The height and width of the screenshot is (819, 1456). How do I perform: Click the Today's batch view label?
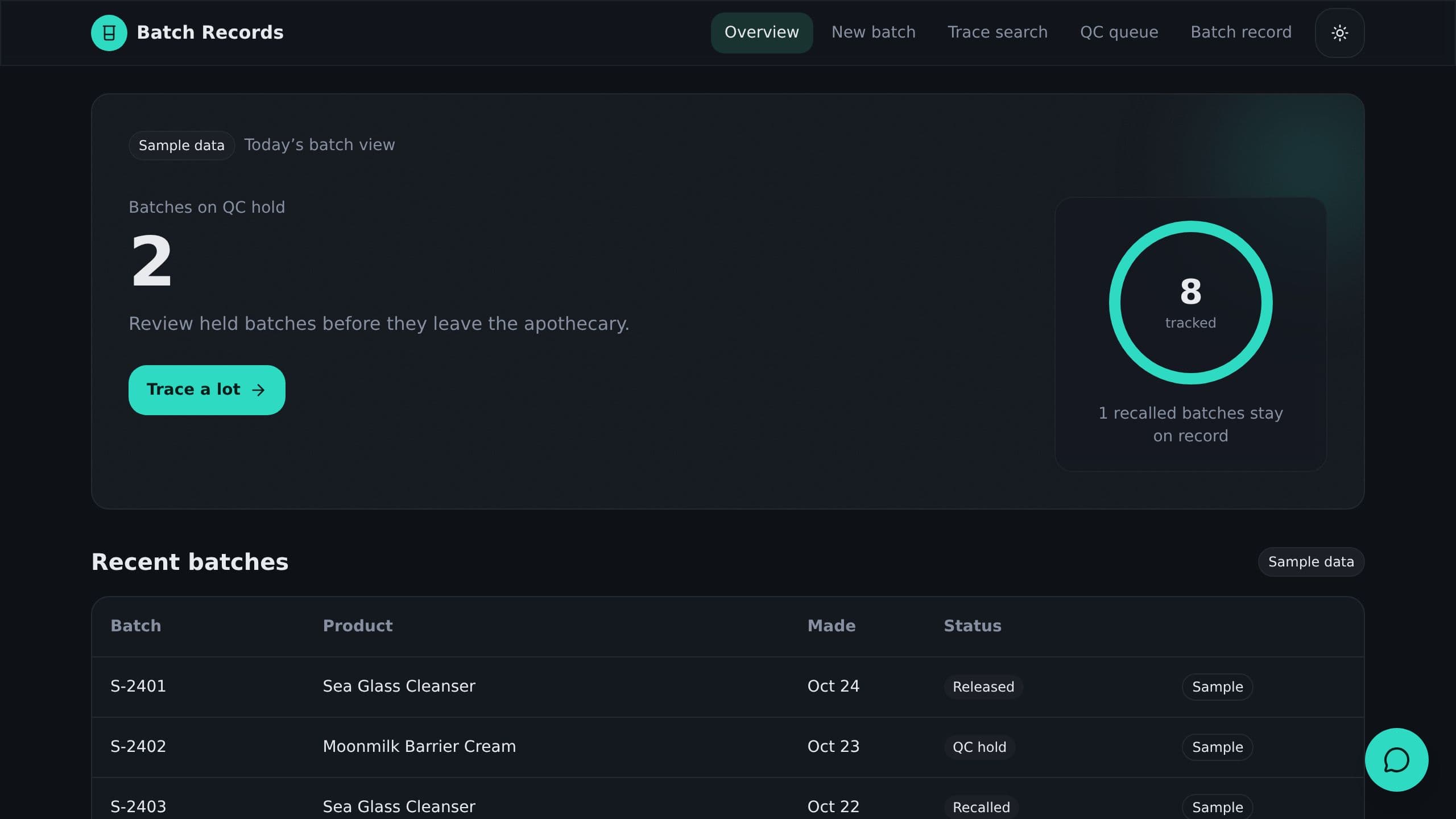[320, 145]
